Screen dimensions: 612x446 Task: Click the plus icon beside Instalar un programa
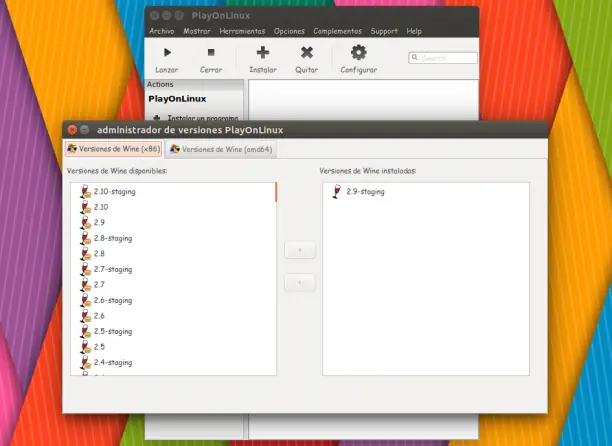click(x=157, y=117)
